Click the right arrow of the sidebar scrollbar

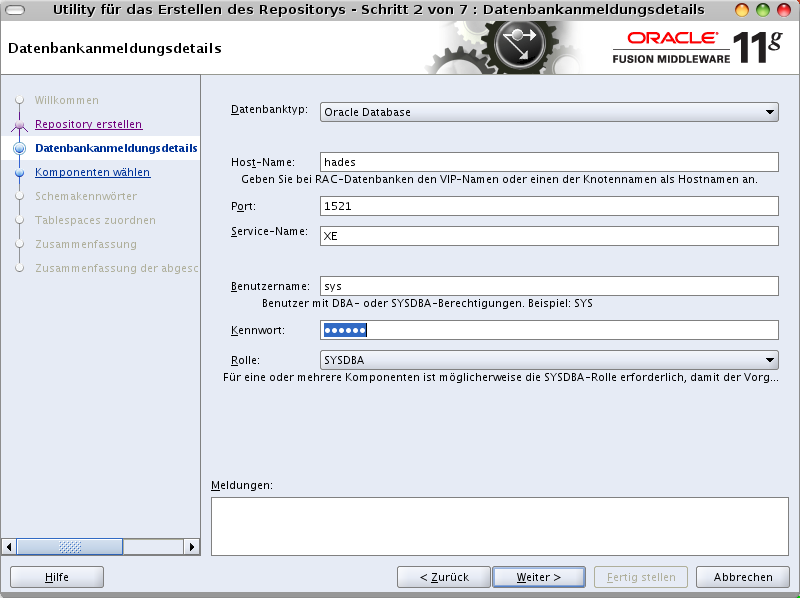(x=190, y=546)
